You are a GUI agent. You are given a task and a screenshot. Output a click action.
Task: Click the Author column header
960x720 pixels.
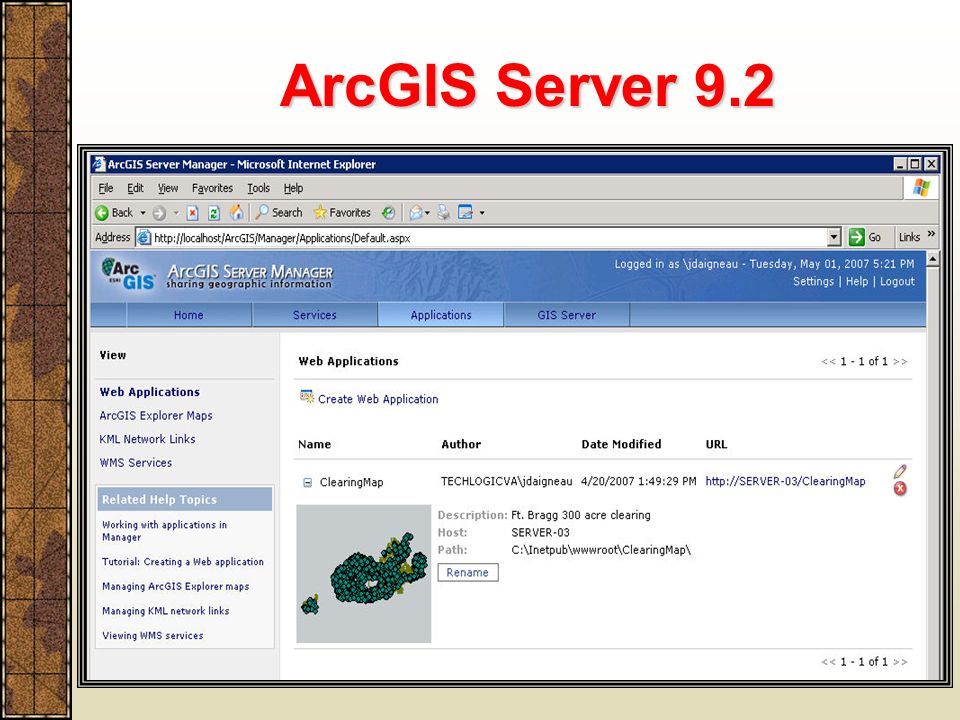pos(461,444)
